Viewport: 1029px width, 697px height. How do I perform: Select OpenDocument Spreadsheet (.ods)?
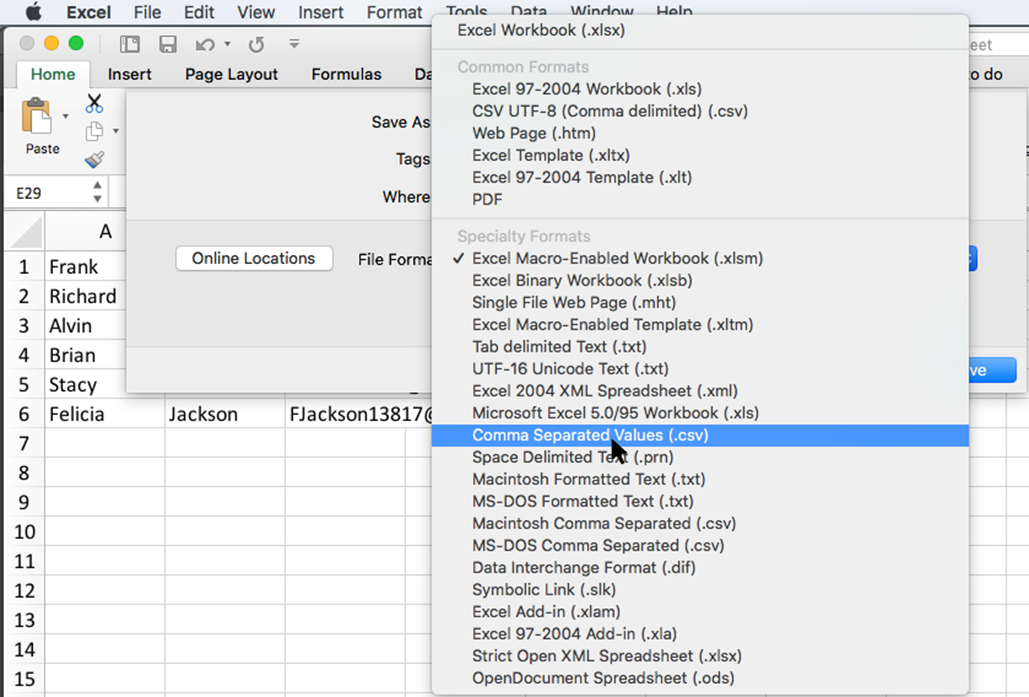[x=700, y=678]
